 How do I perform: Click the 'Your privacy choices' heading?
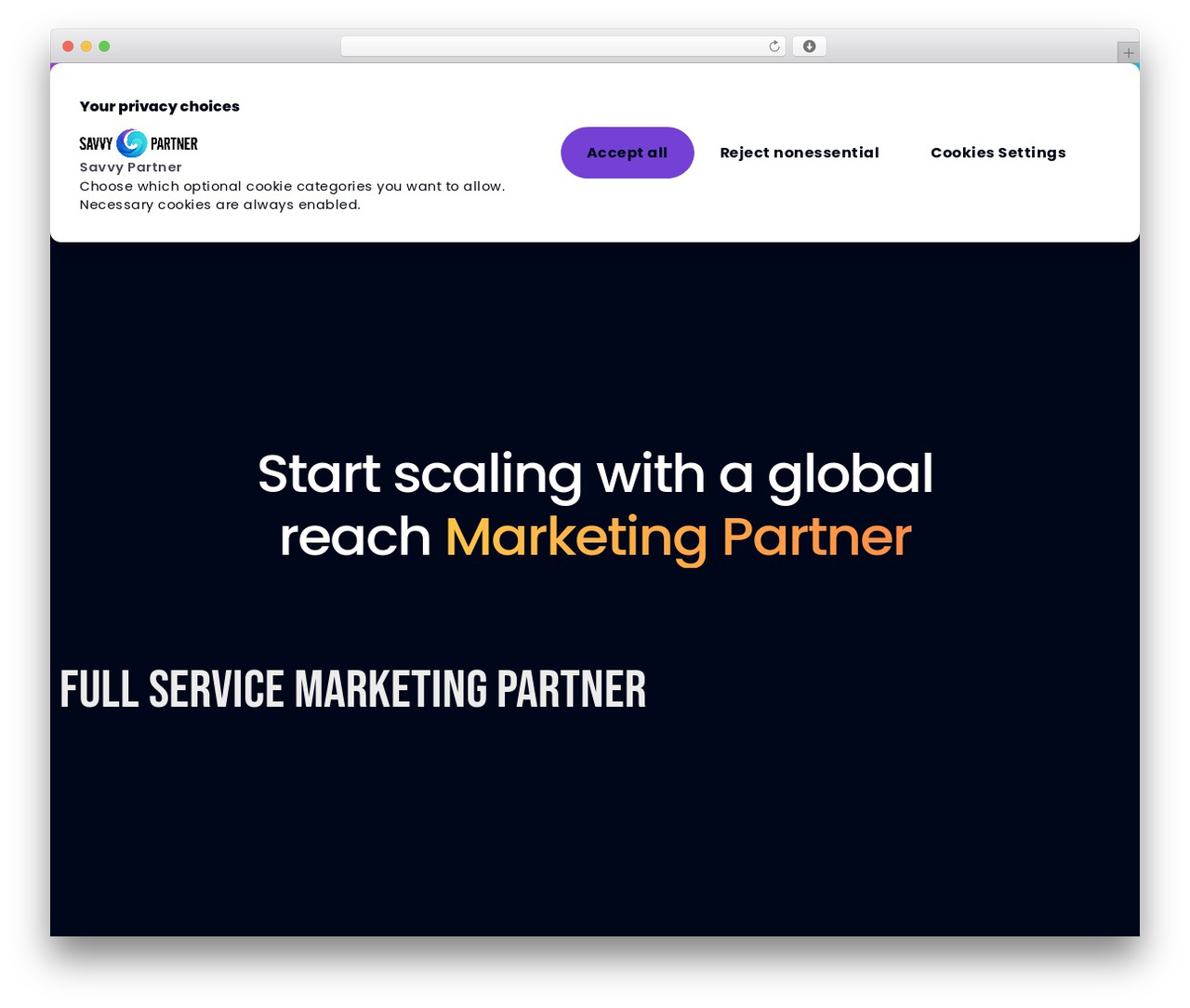click(x=159, y=106)
